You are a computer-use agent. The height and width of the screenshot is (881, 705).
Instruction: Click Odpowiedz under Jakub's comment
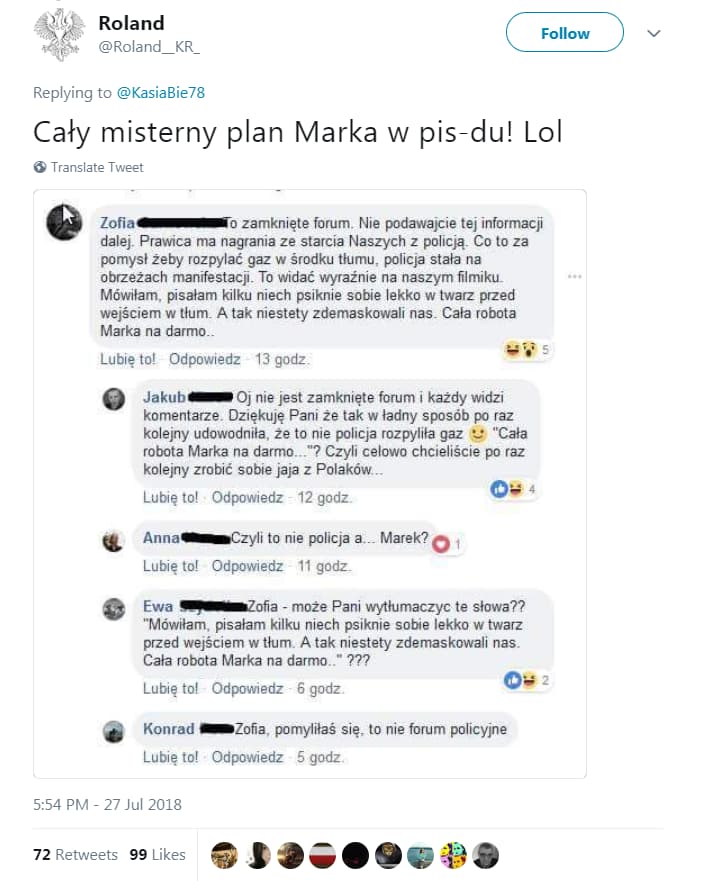247,497
